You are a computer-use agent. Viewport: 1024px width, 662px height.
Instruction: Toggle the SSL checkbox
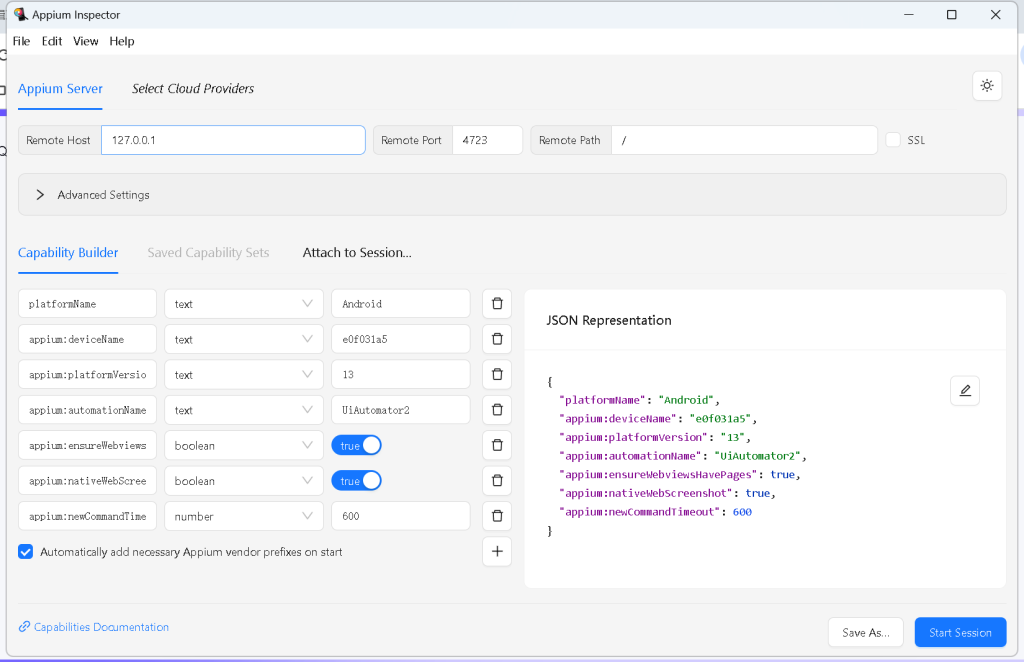pyautogui.click(x=893, y=140)
